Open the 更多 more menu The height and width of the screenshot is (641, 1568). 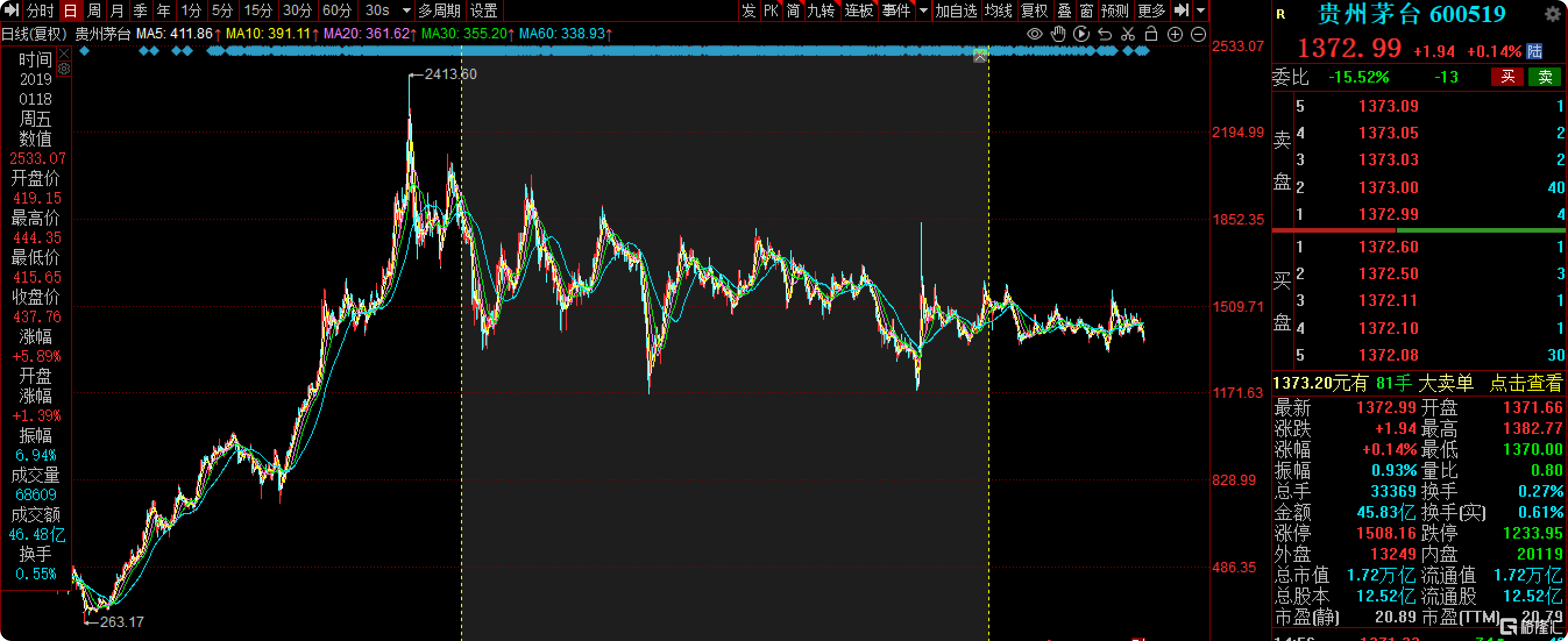coord(1151,10)
